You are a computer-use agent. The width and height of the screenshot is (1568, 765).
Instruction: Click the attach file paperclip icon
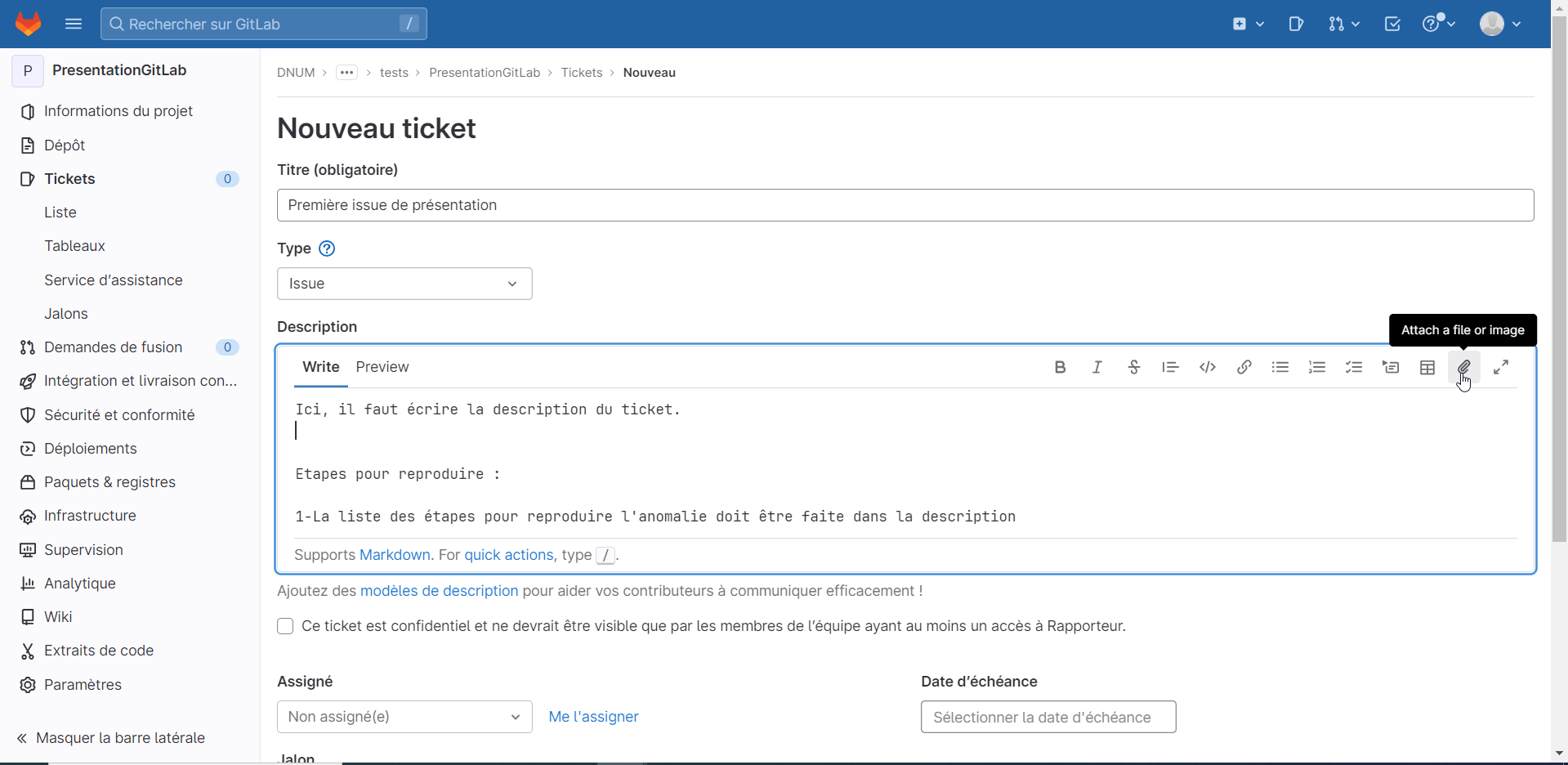[1463, 368]
